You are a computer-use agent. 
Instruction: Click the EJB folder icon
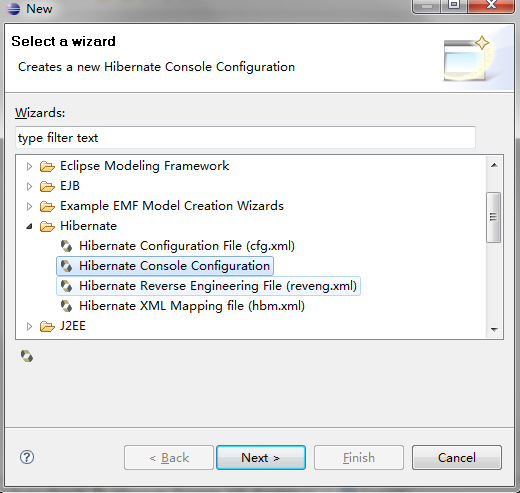click(x=47, y=186)
